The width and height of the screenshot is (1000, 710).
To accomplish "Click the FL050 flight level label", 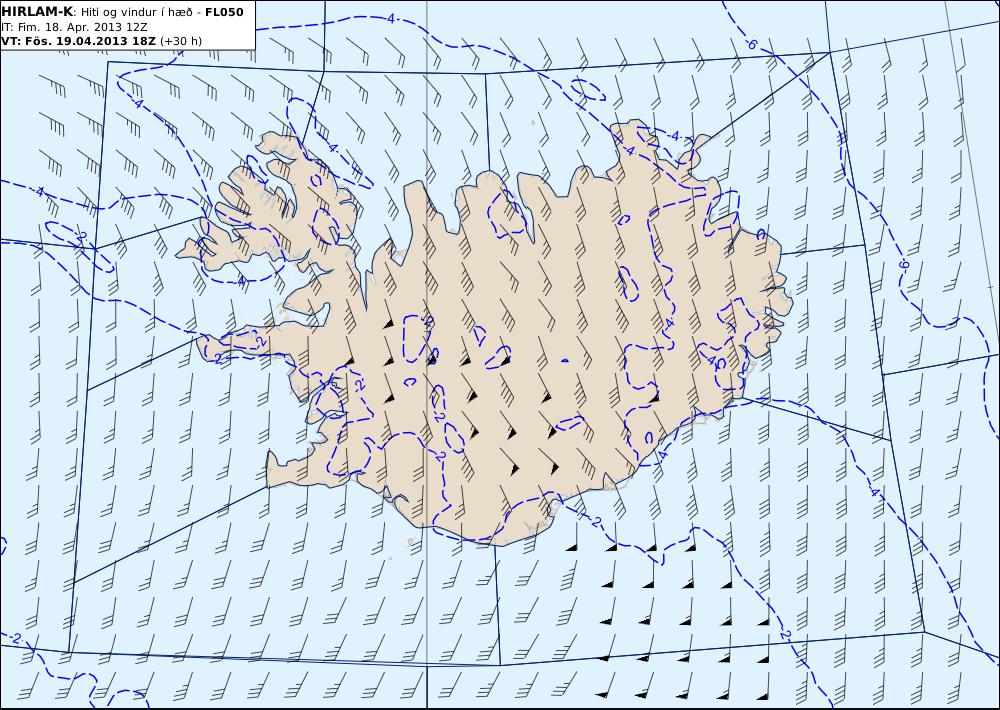I will pyautogui.click(x=224, y=12).
